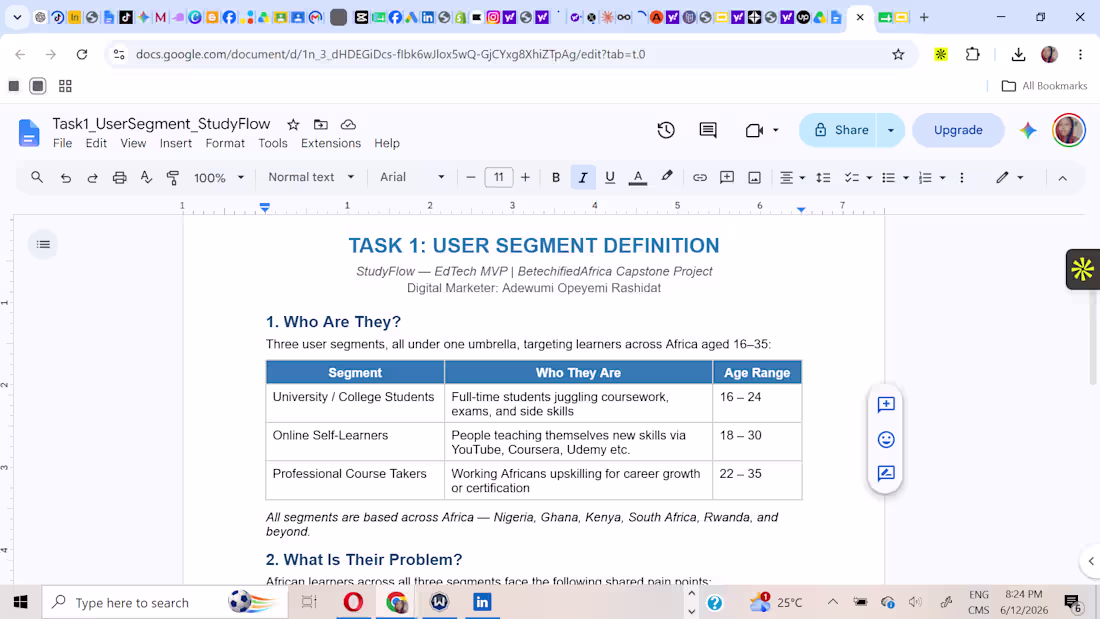
Task: Collapse the menus with the chevron
Action: pos(1063,178)
